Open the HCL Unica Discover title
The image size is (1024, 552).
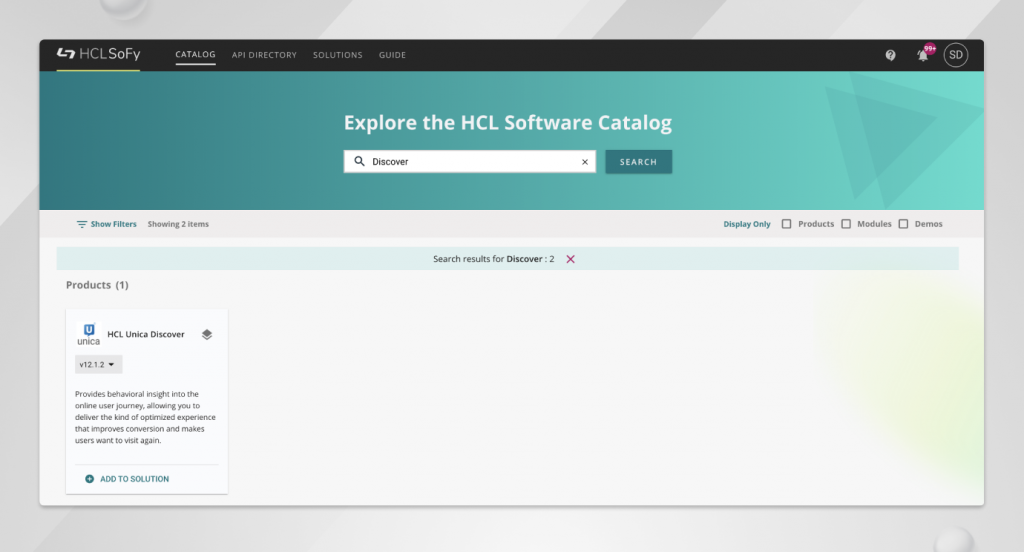[146, 334]
